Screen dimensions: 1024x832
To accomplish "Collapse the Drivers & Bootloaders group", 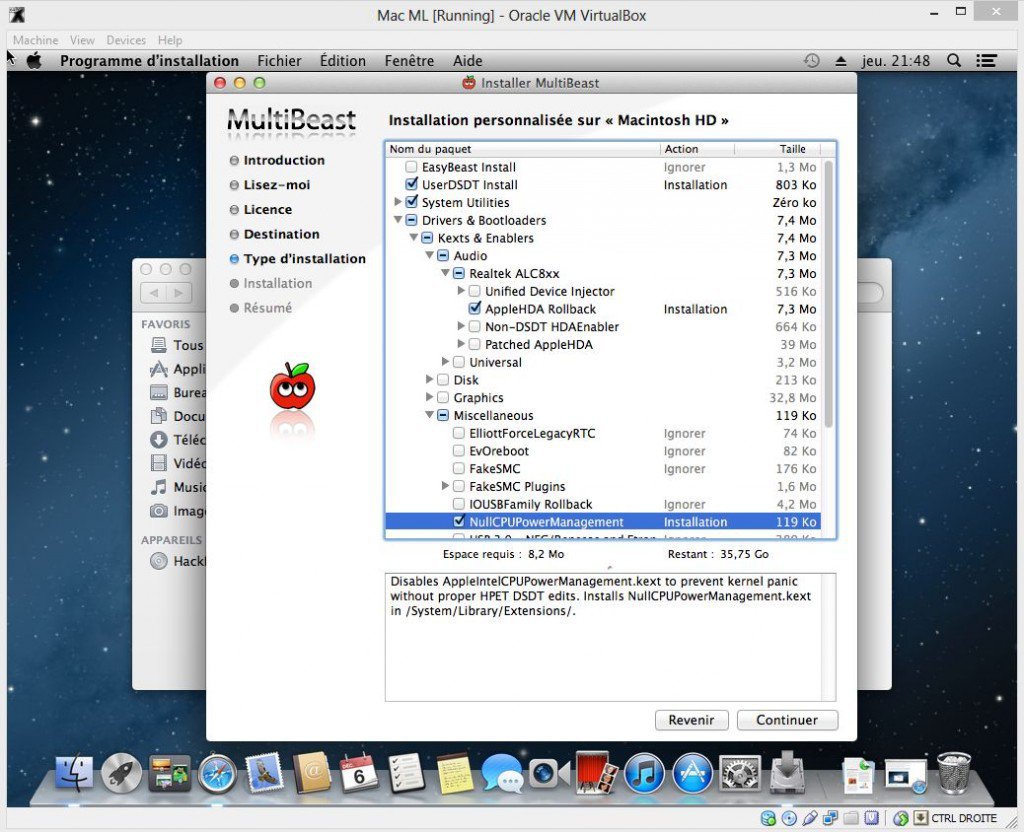I will pyautogui.click(x=397, y=220).
